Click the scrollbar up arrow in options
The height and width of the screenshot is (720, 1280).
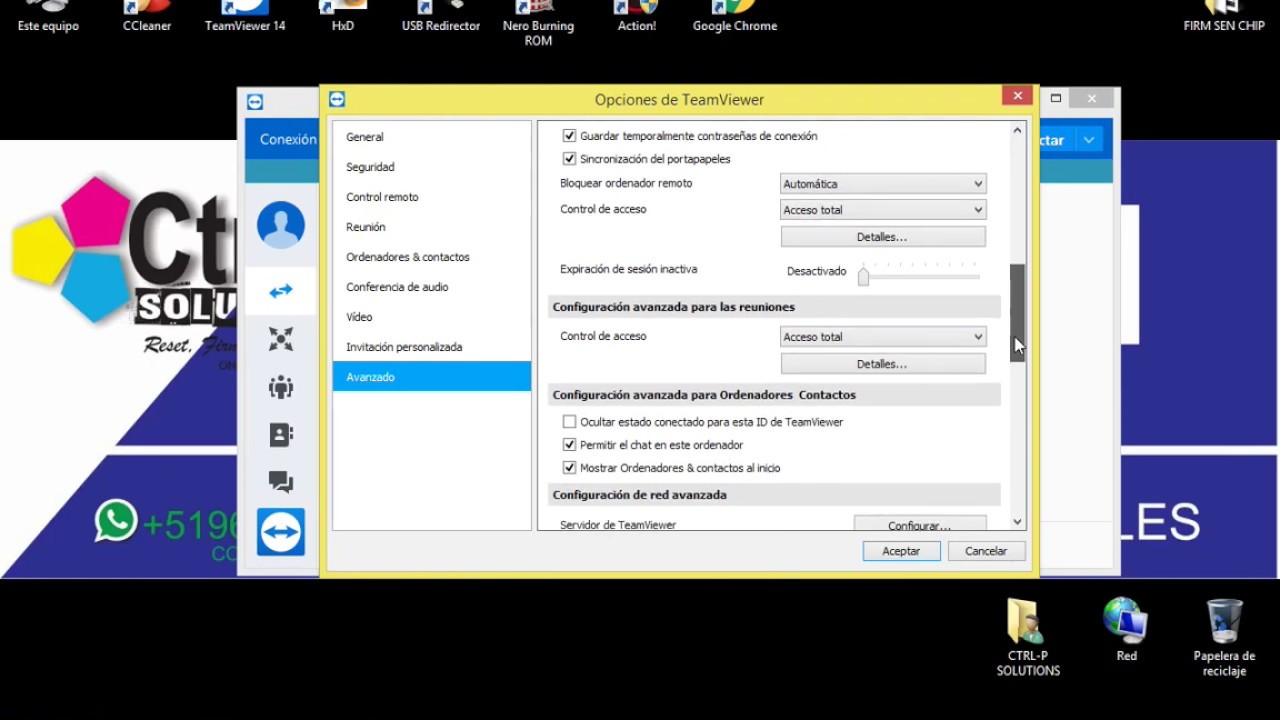pos(1017,130)
